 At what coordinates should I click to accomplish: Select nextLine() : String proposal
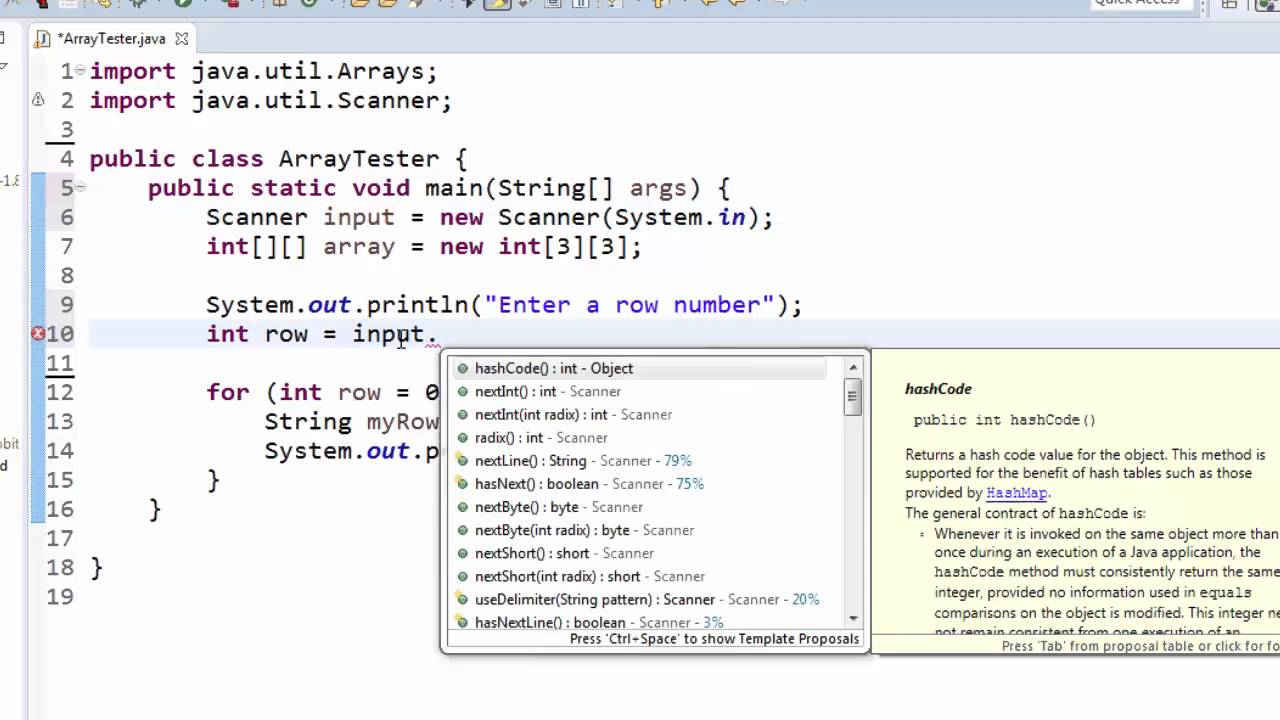[x=640, y=460]
